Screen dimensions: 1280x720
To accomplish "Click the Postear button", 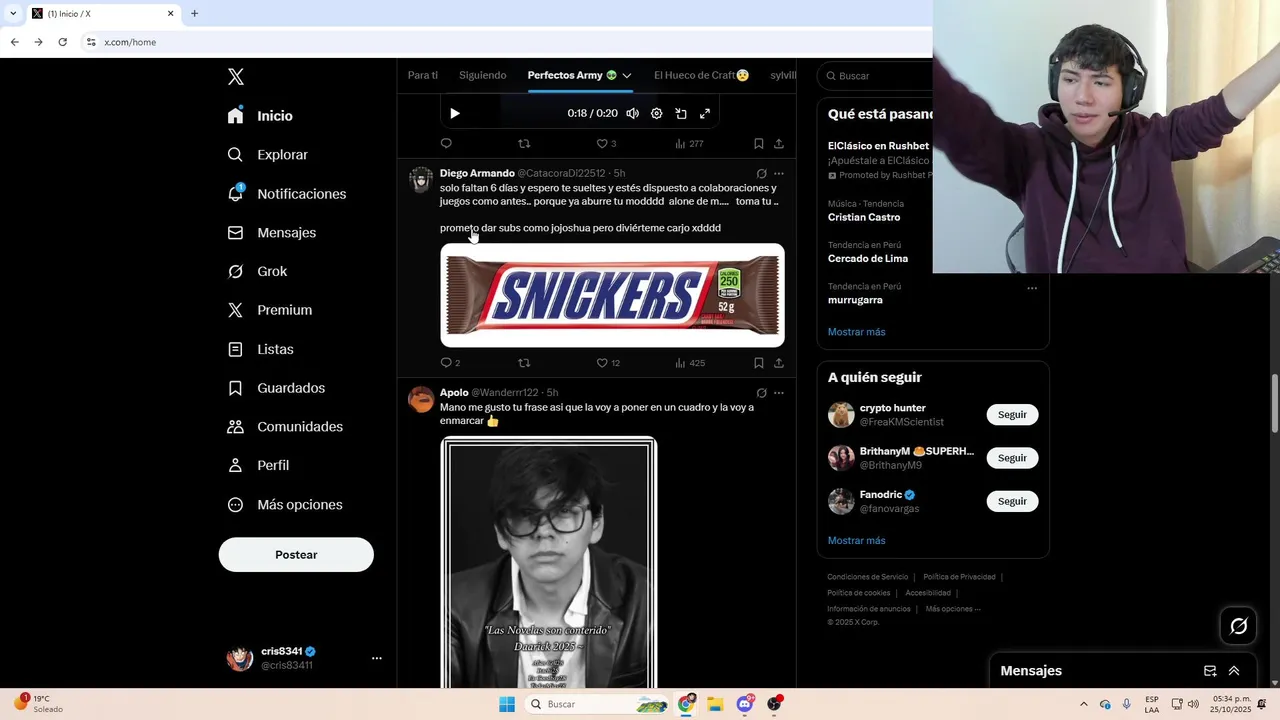I will [296, 555].
